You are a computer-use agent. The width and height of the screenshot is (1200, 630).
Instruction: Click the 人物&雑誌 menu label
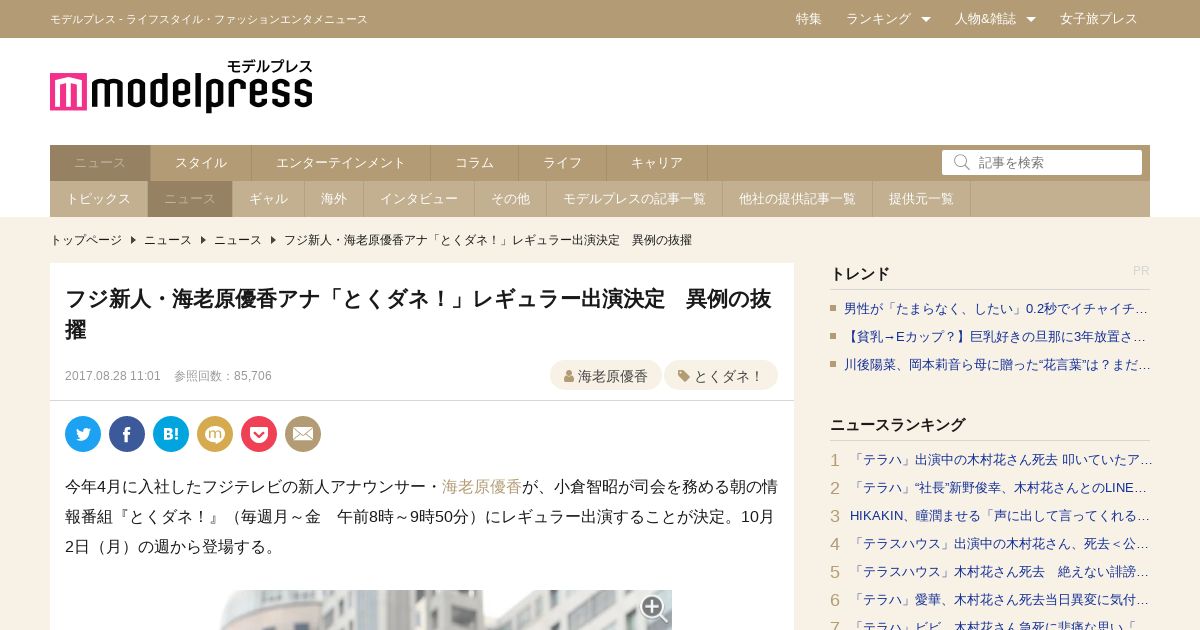985,19
